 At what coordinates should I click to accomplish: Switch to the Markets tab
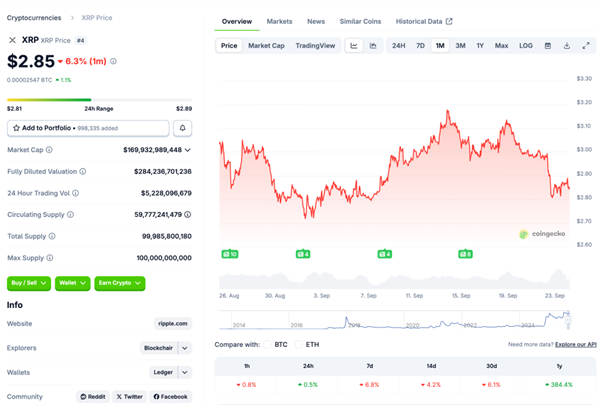click(x=279, y=21)
